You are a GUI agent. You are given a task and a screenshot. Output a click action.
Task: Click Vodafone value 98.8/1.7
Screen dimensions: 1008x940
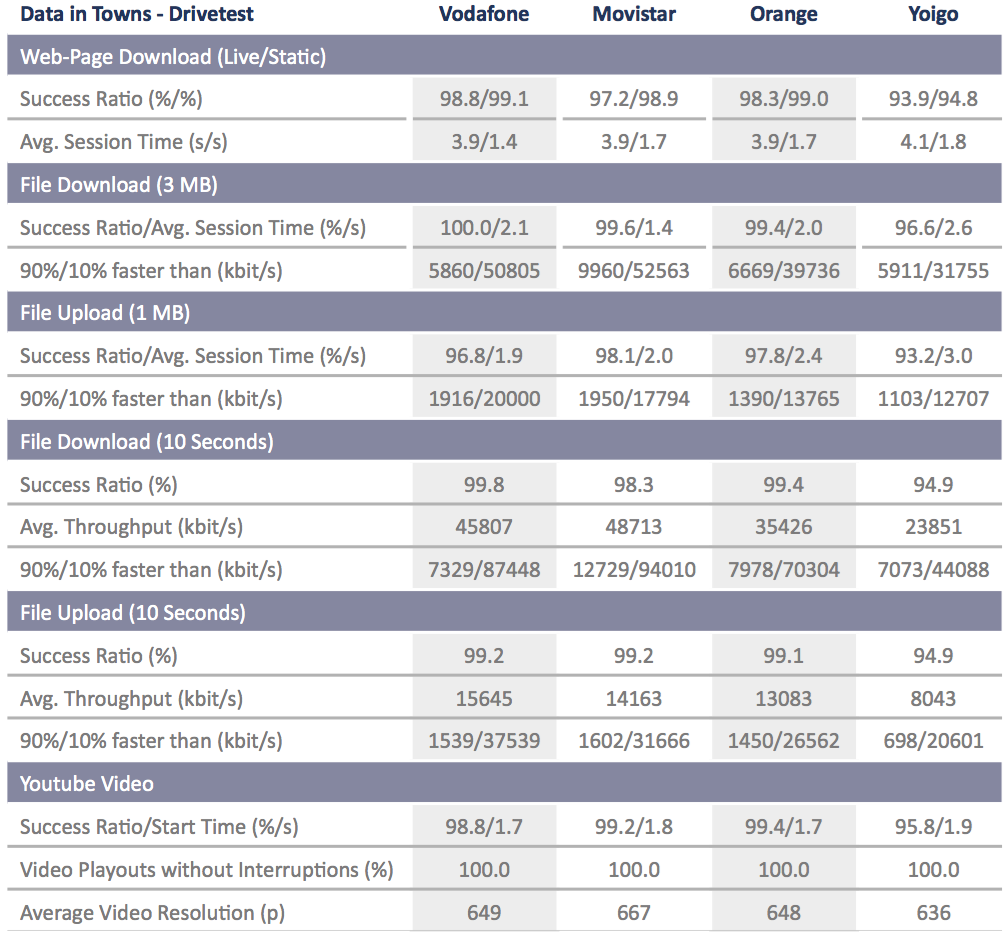(x=484, y=826)
